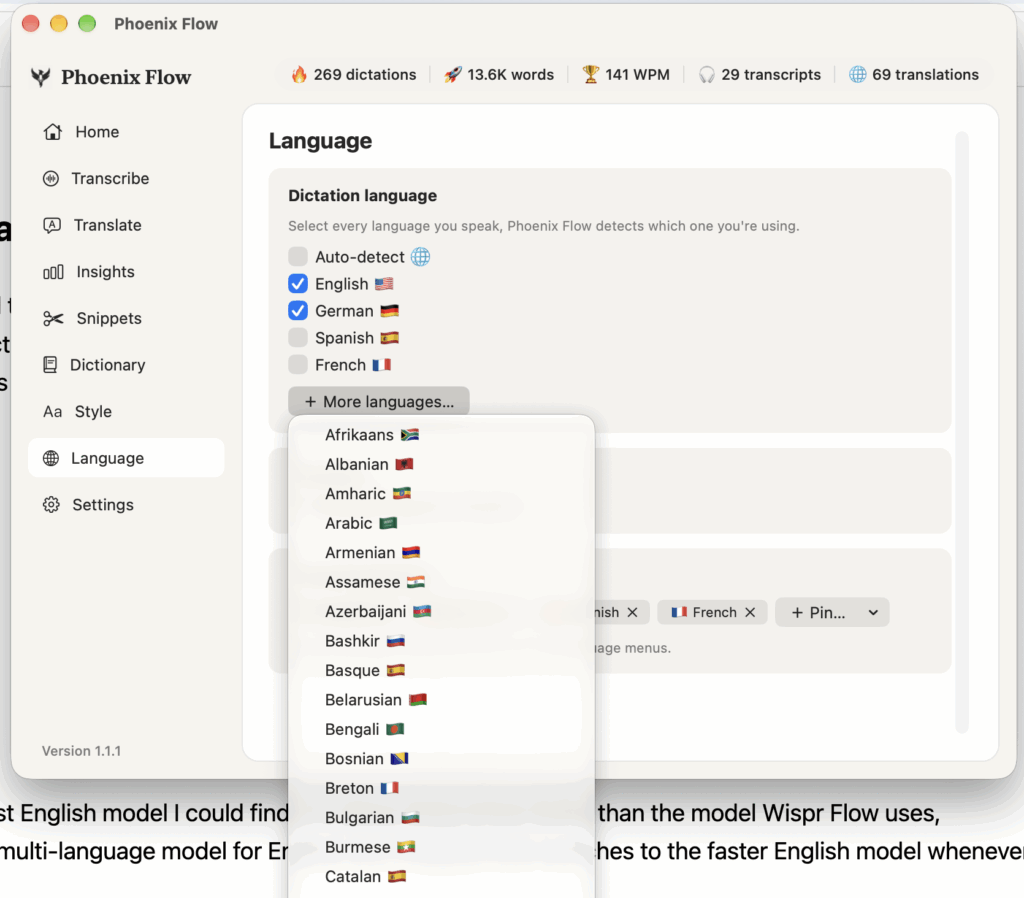Click the headphones icon beside transcripts

(707, 74)
